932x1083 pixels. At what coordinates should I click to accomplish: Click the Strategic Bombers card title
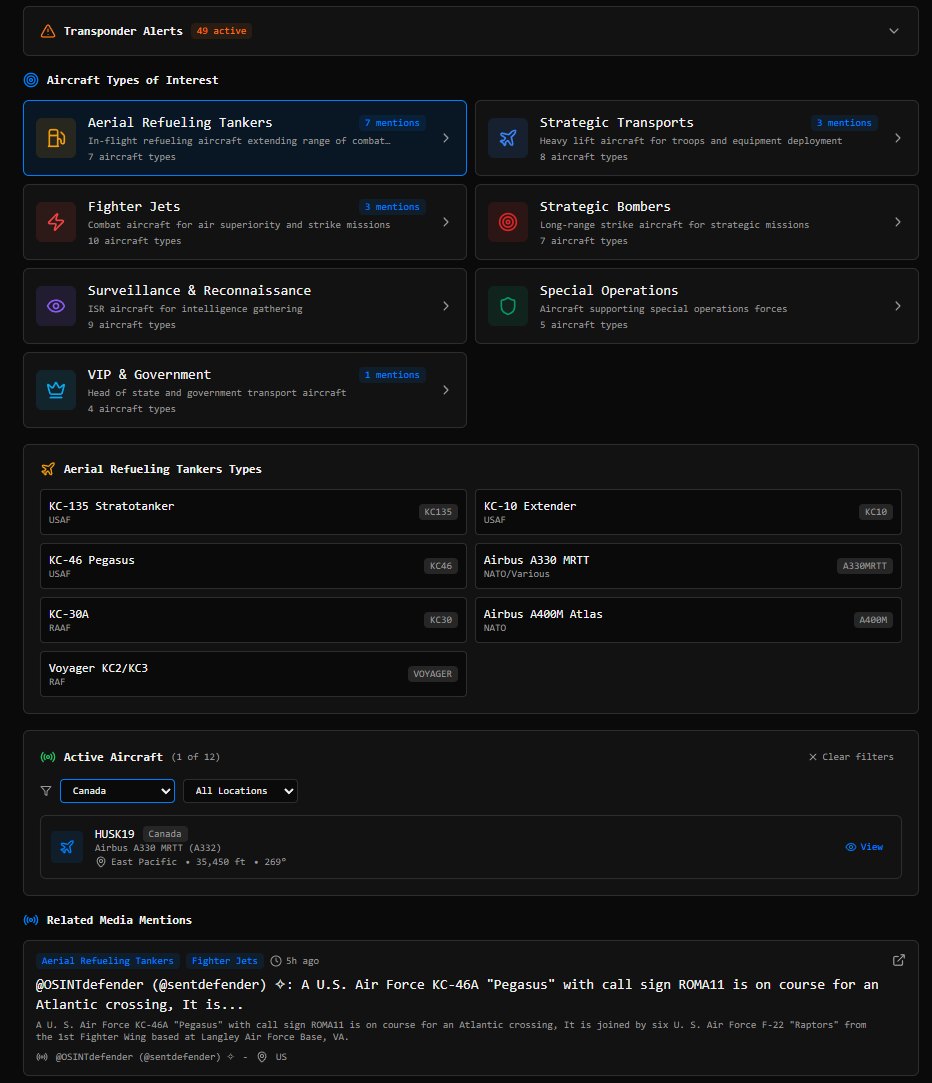coord(605,207)
